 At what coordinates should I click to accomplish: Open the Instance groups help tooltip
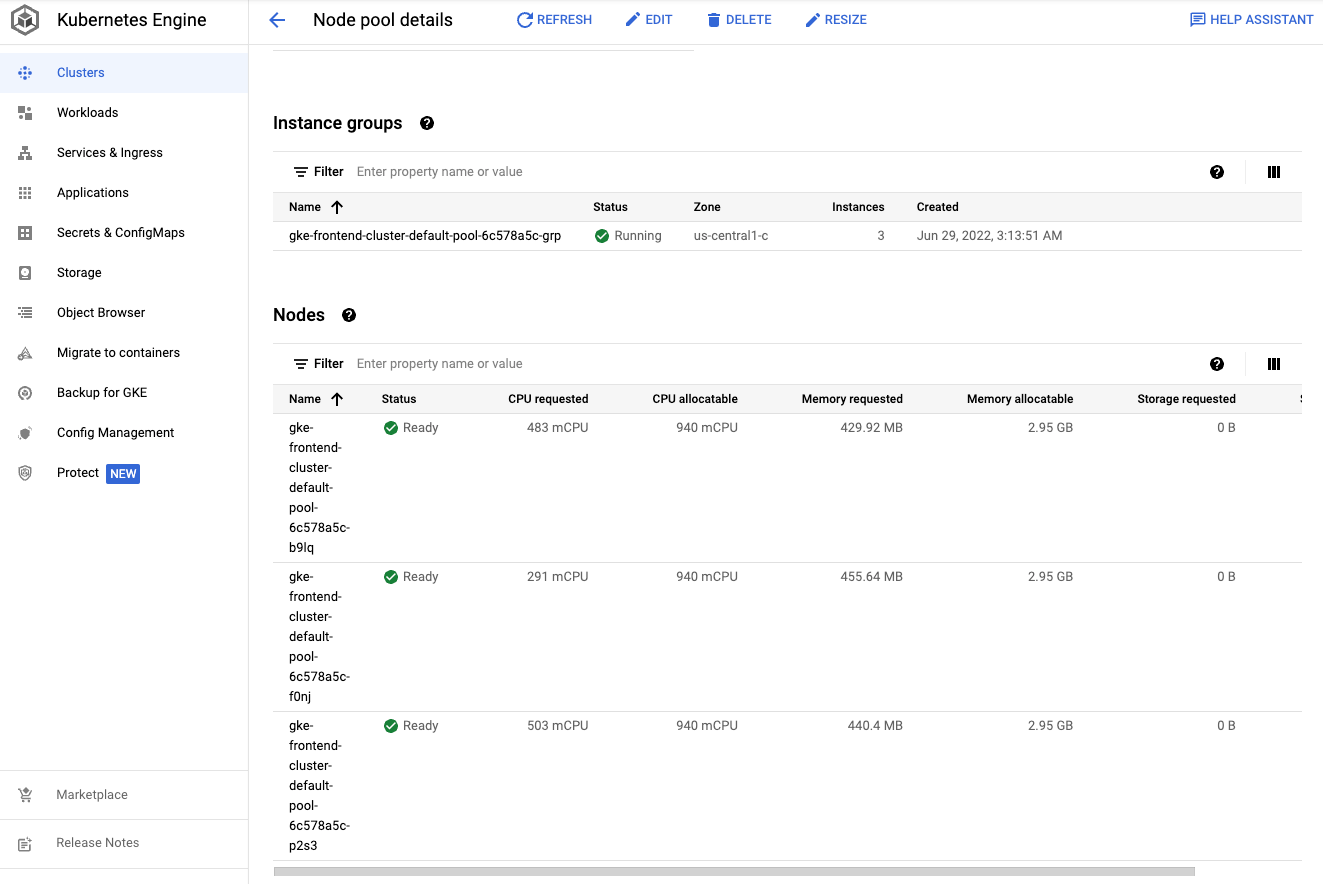pyautogui.click(x=426, y=123)
